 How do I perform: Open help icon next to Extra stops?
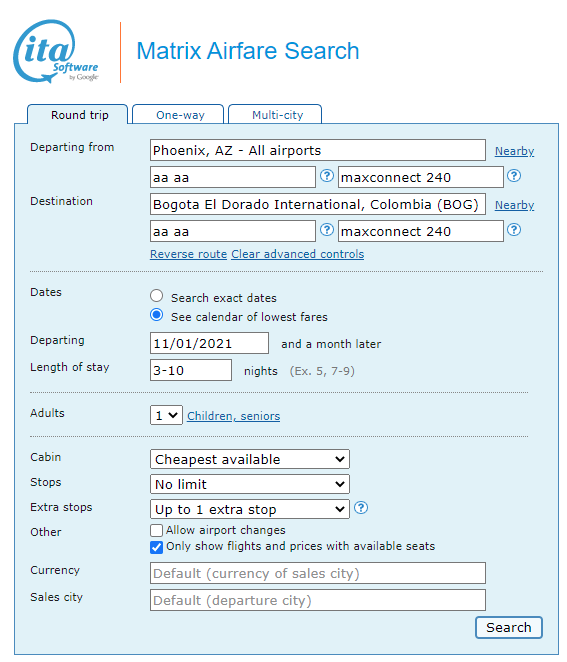point(361,507)
